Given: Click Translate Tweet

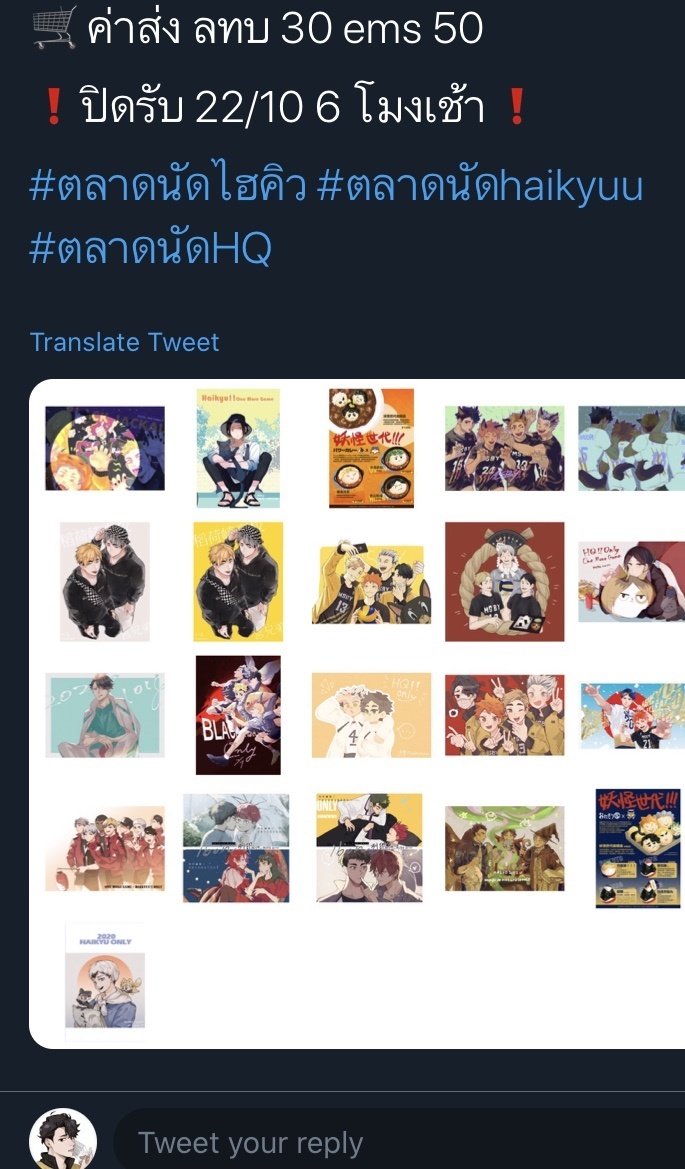Looking at the screenshot, I should click(x=124, y=342).
